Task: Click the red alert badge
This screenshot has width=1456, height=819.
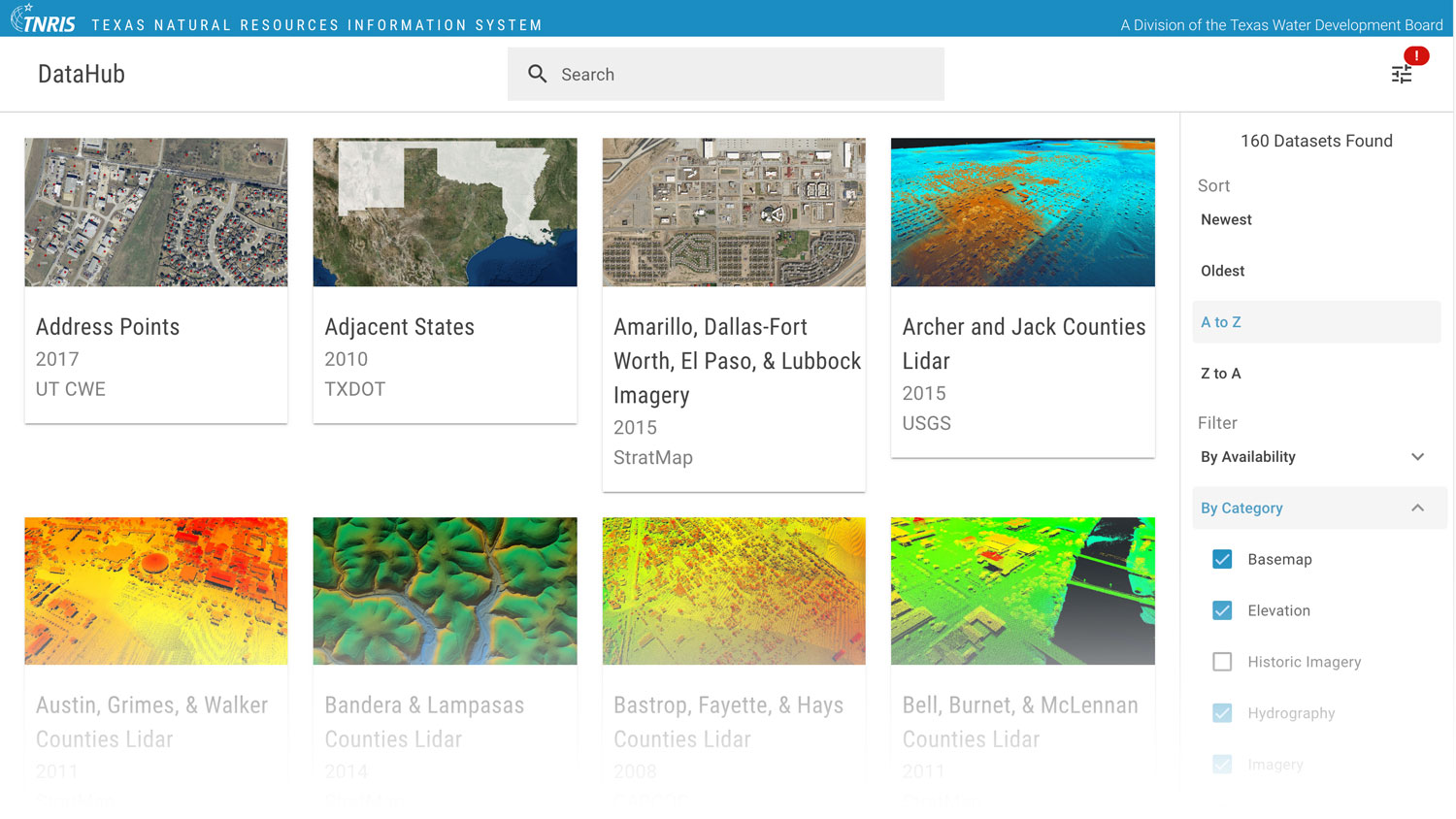Action: pos(1416,56)
